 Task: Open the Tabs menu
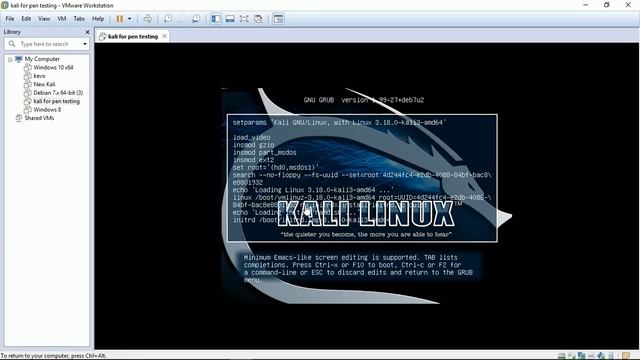click(x=79, y=19)
